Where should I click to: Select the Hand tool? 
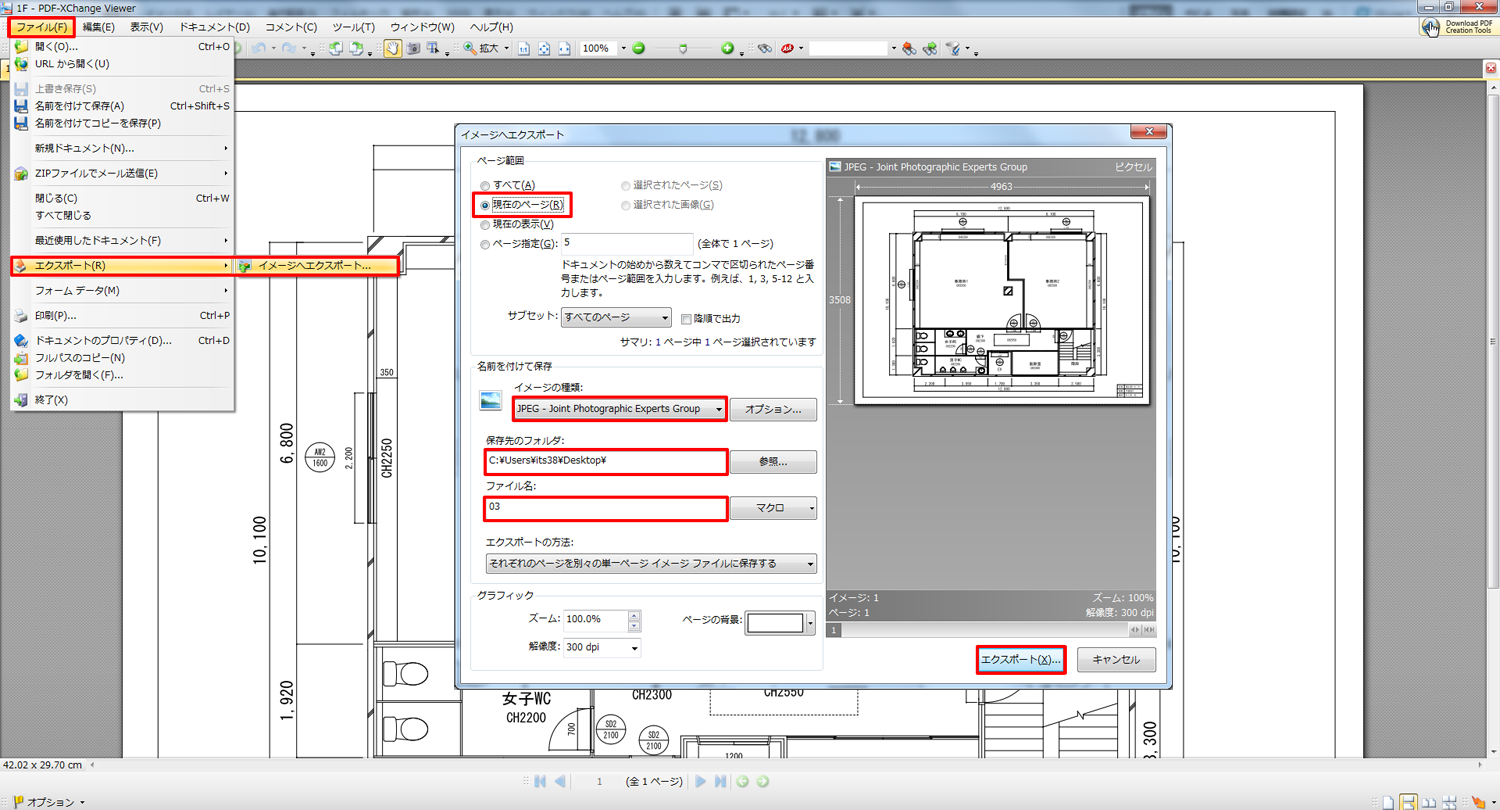click(392, 48)
